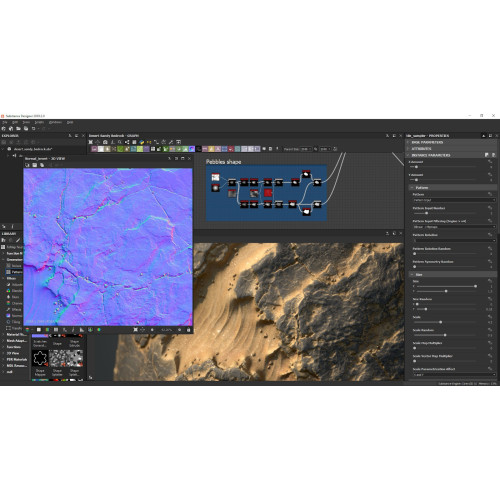Collapse the desert sandy bedrock package in Explorer
The width and height of the screenshot is (500, 500).
[x=3, y=149]
